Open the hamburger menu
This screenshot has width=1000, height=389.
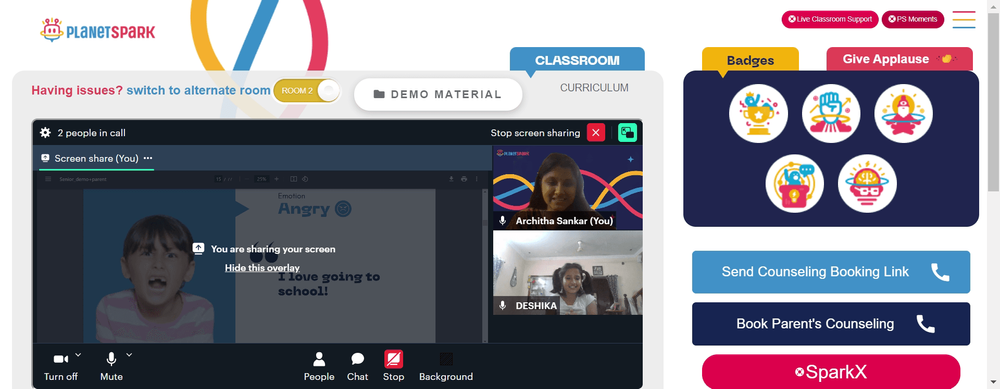[x=964, y=20]
